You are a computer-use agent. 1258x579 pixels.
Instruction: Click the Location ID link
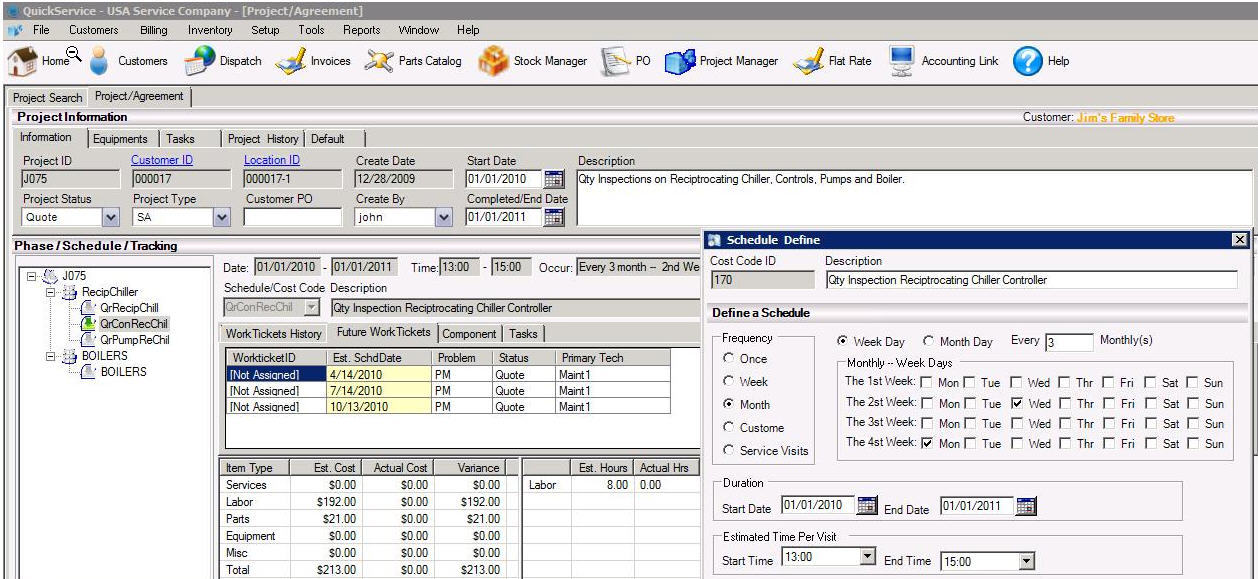tap(271, 160)
